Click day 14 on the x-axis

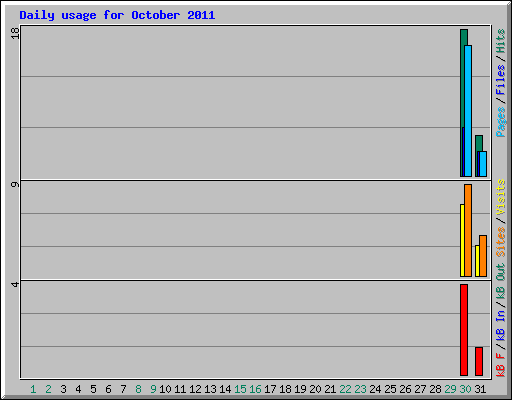click(x=225, y=389)
